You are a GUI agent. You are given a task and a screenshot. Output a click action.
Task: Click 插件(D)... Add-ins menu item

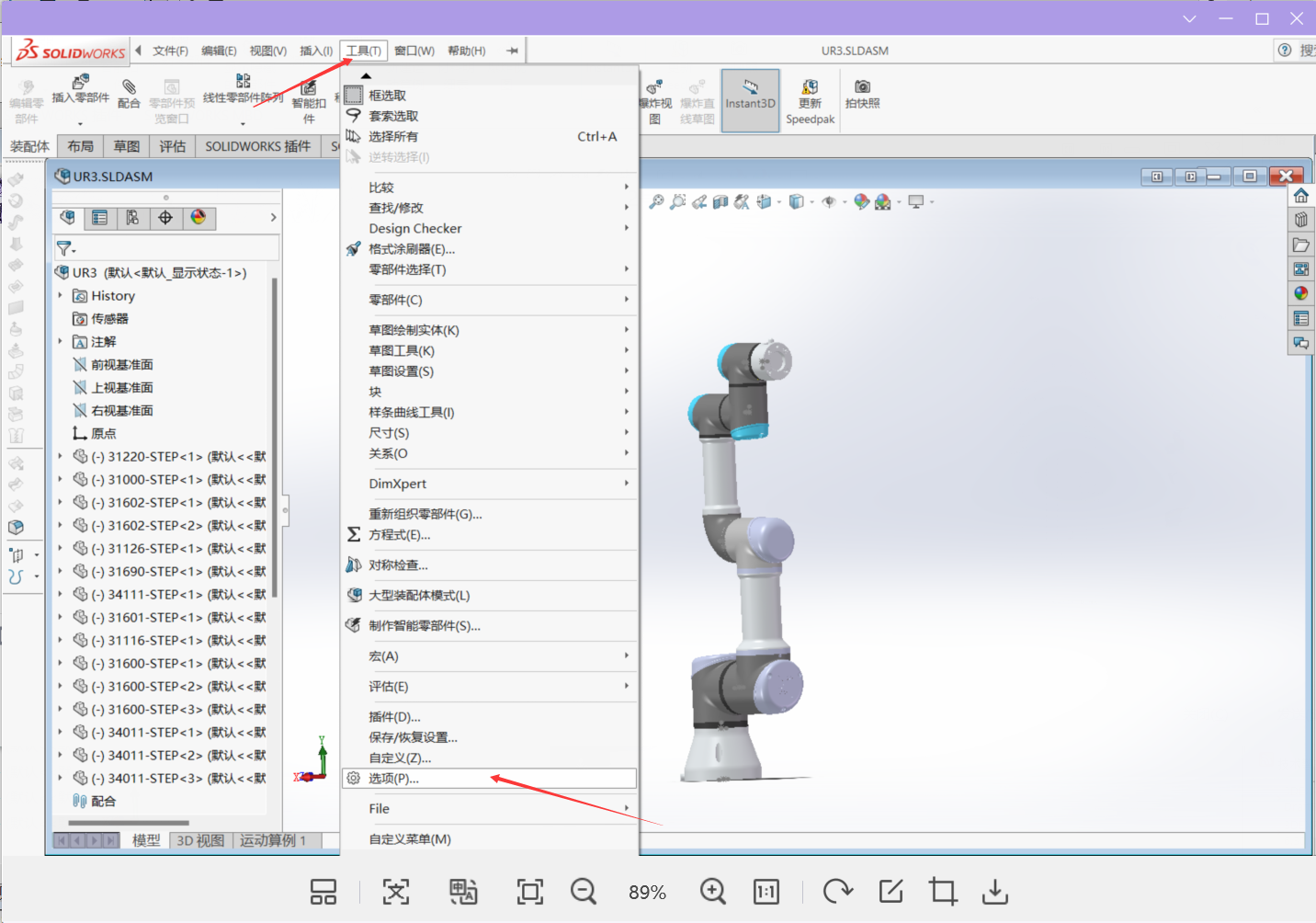click(489, 716)
